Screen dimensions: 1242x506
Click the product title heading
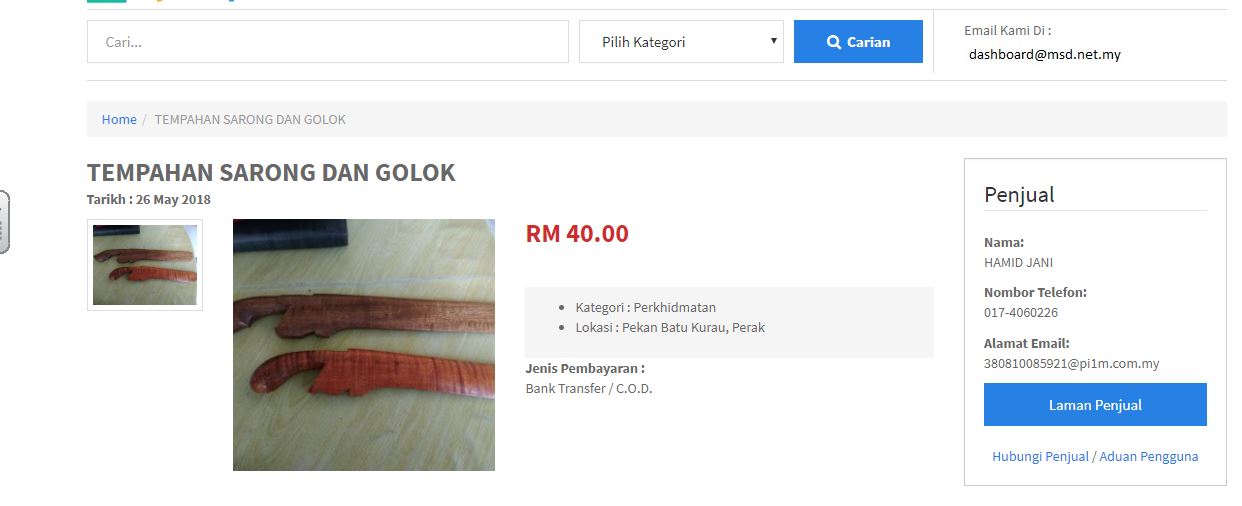tap(271, 172)
